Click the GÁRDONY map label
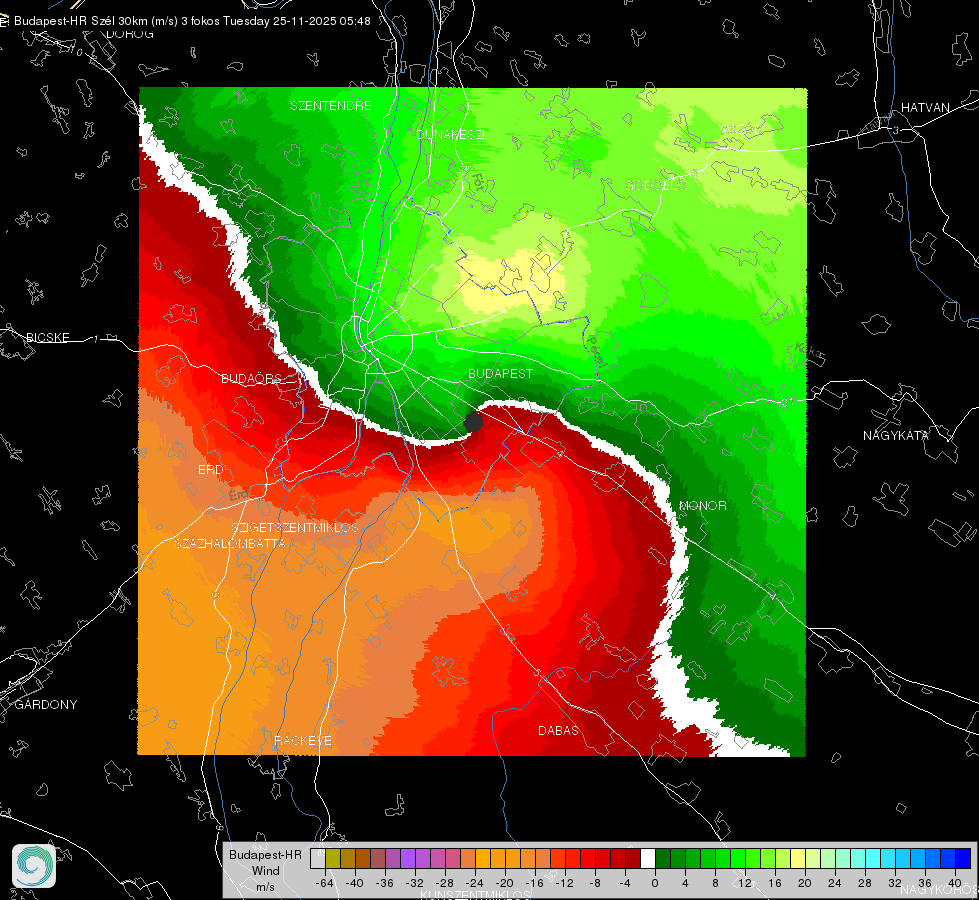The width and height of the screenshot is (979, 900). pos(46,705)
